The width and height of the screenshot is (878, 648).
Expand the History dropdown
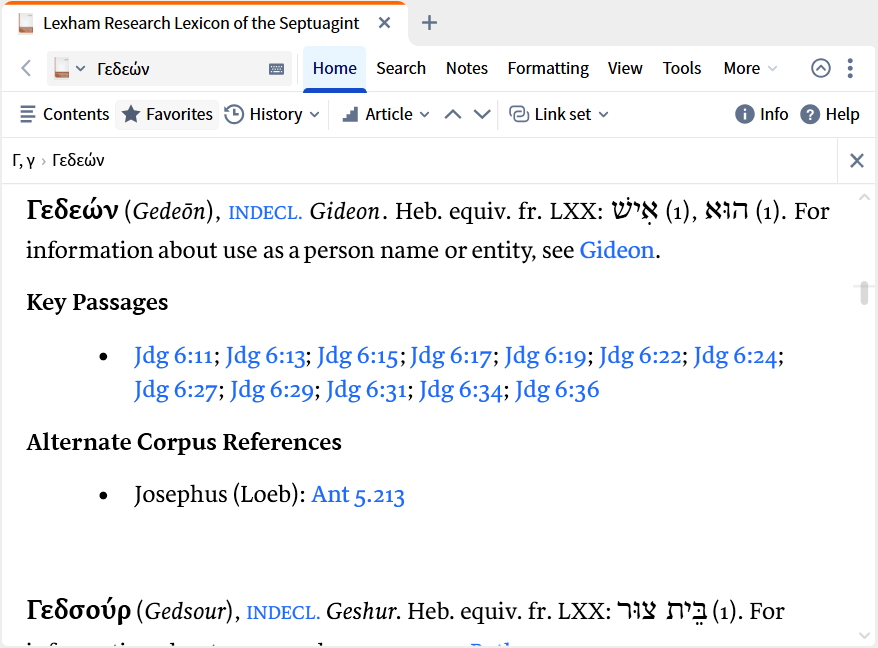click(272, 114)
